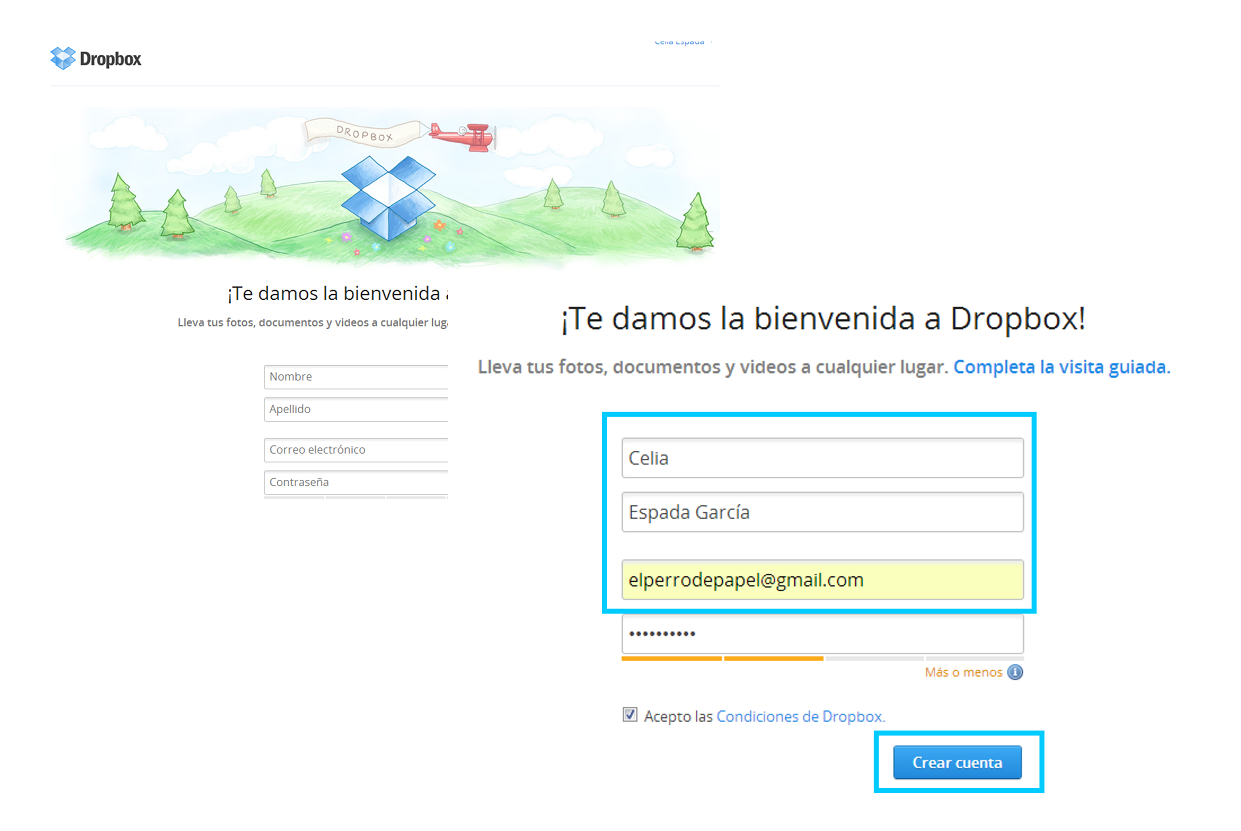Click the Crear cuenta button
The height and width of the screenshot is (831, 1241).
(958, 763)
